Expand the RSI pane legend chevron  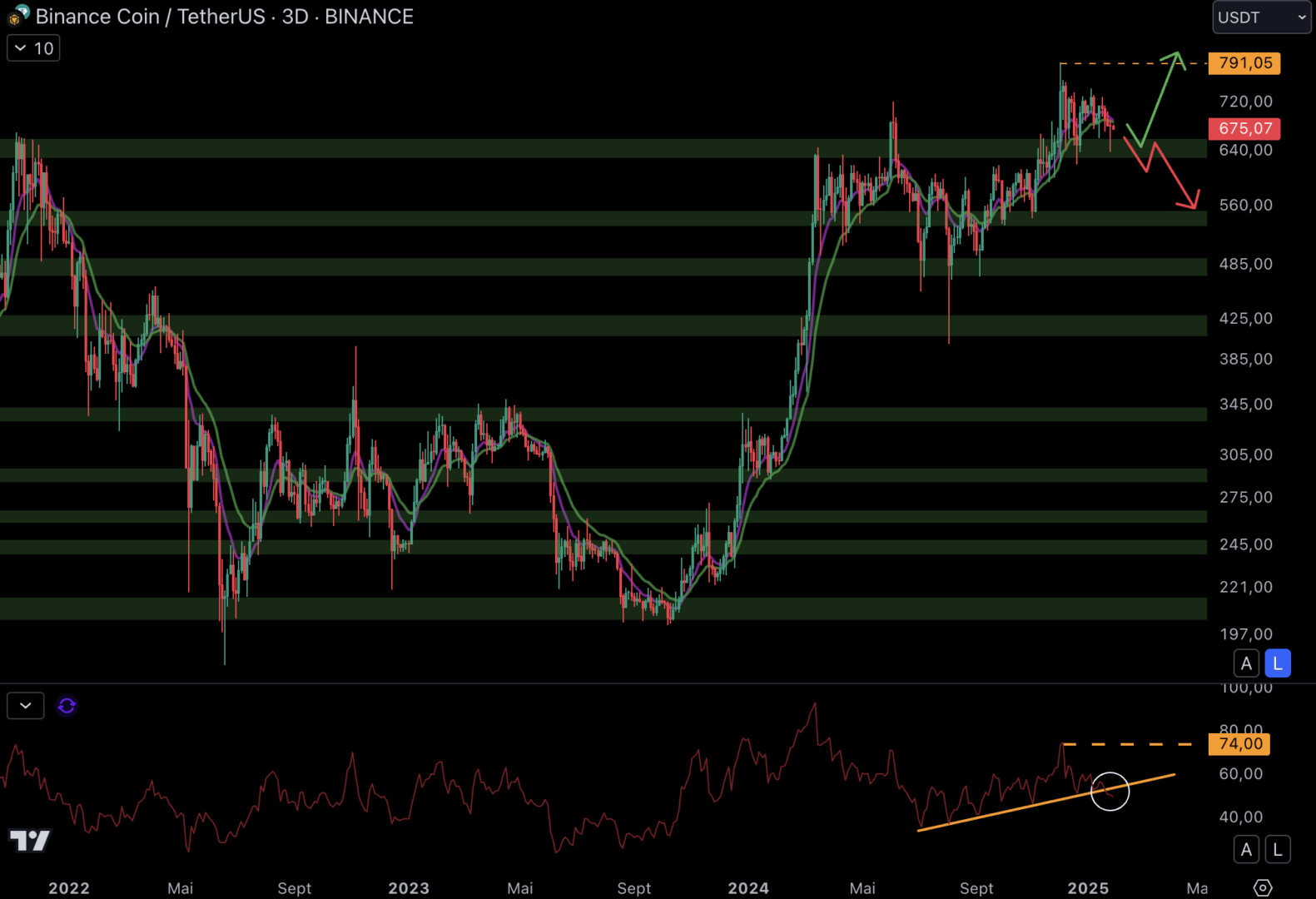(x=26, y=706)
